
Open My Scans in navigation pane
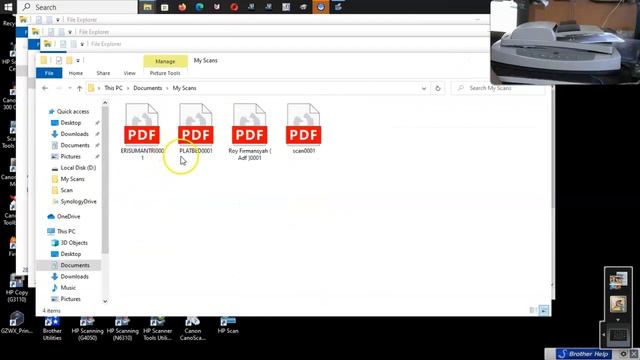[x=72, y=179]
